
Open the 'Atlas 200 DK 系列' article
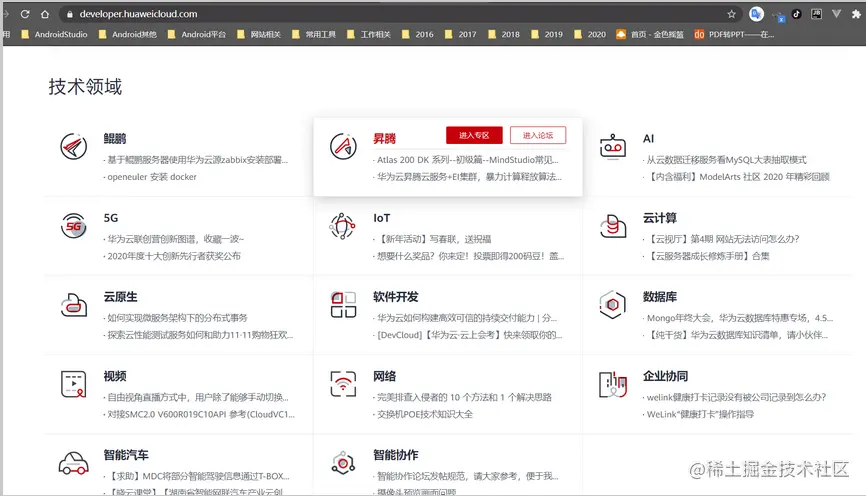(468, 160)
